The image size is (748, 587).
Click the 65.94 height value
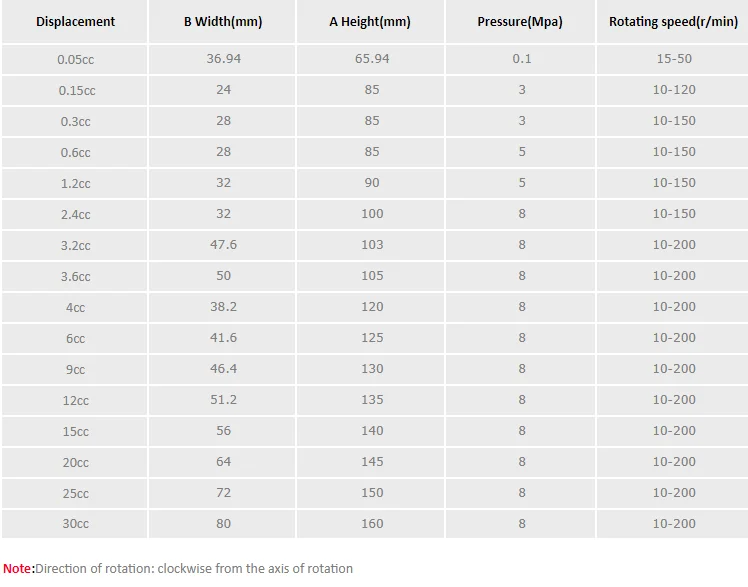point(371,59)
